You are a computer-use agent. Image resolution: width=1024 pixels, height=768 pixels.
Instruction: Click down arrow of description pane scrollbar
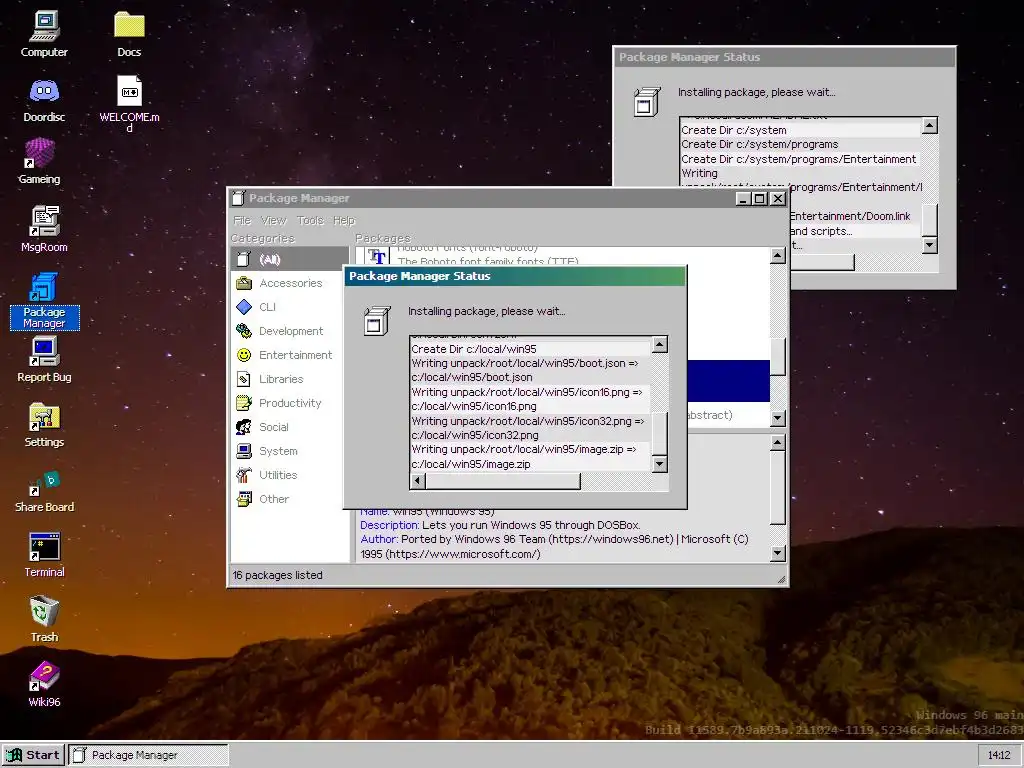point(777,554)
